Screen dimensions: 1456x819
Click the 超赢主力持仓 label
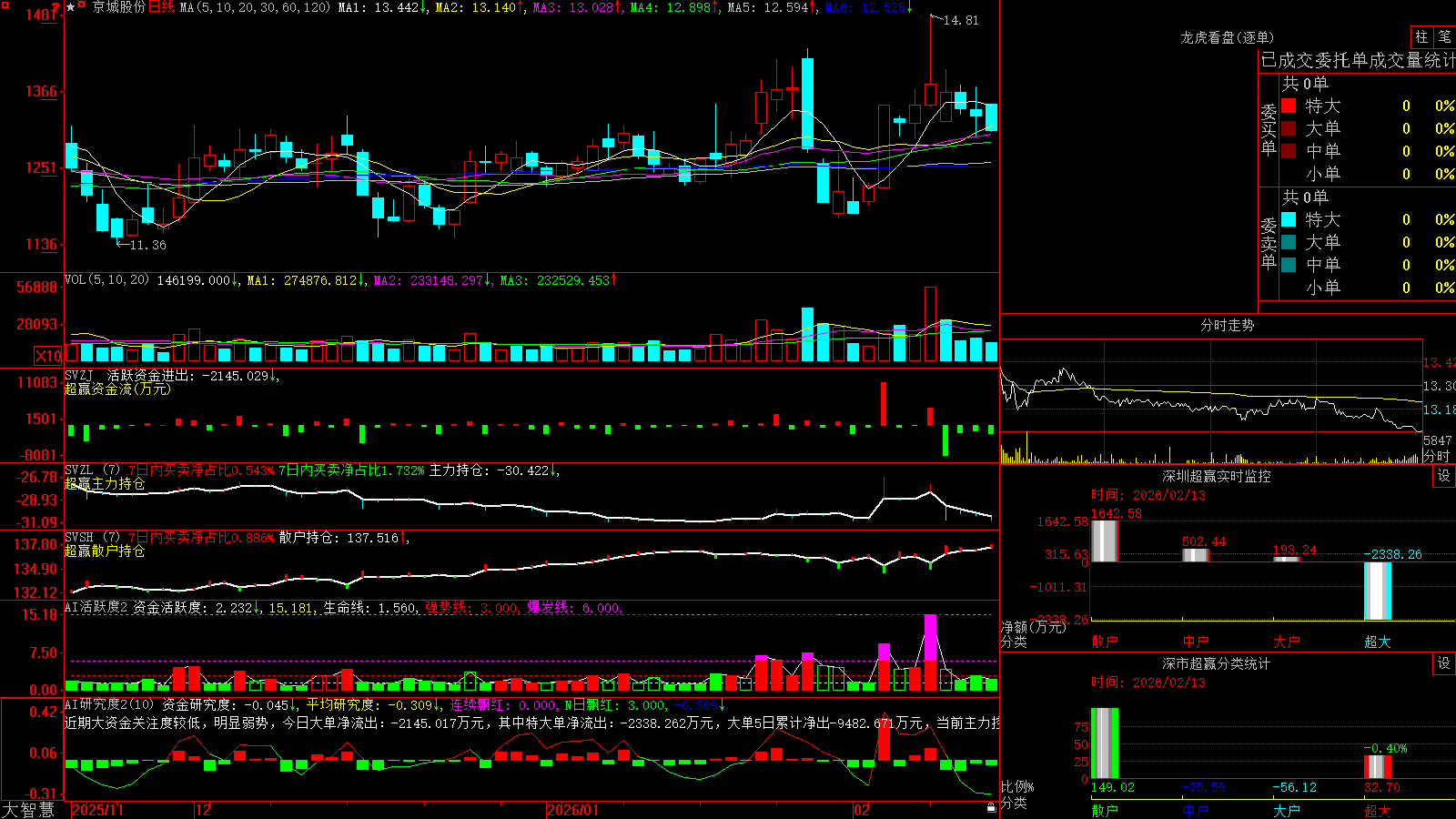click(x=105, y=484)
